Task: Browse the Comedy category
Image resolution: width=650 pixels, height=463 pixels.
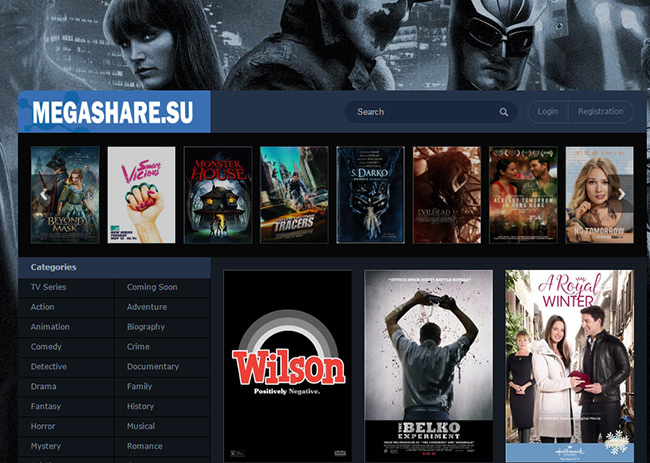Action: pyautogui.click(x=65, y=347)
